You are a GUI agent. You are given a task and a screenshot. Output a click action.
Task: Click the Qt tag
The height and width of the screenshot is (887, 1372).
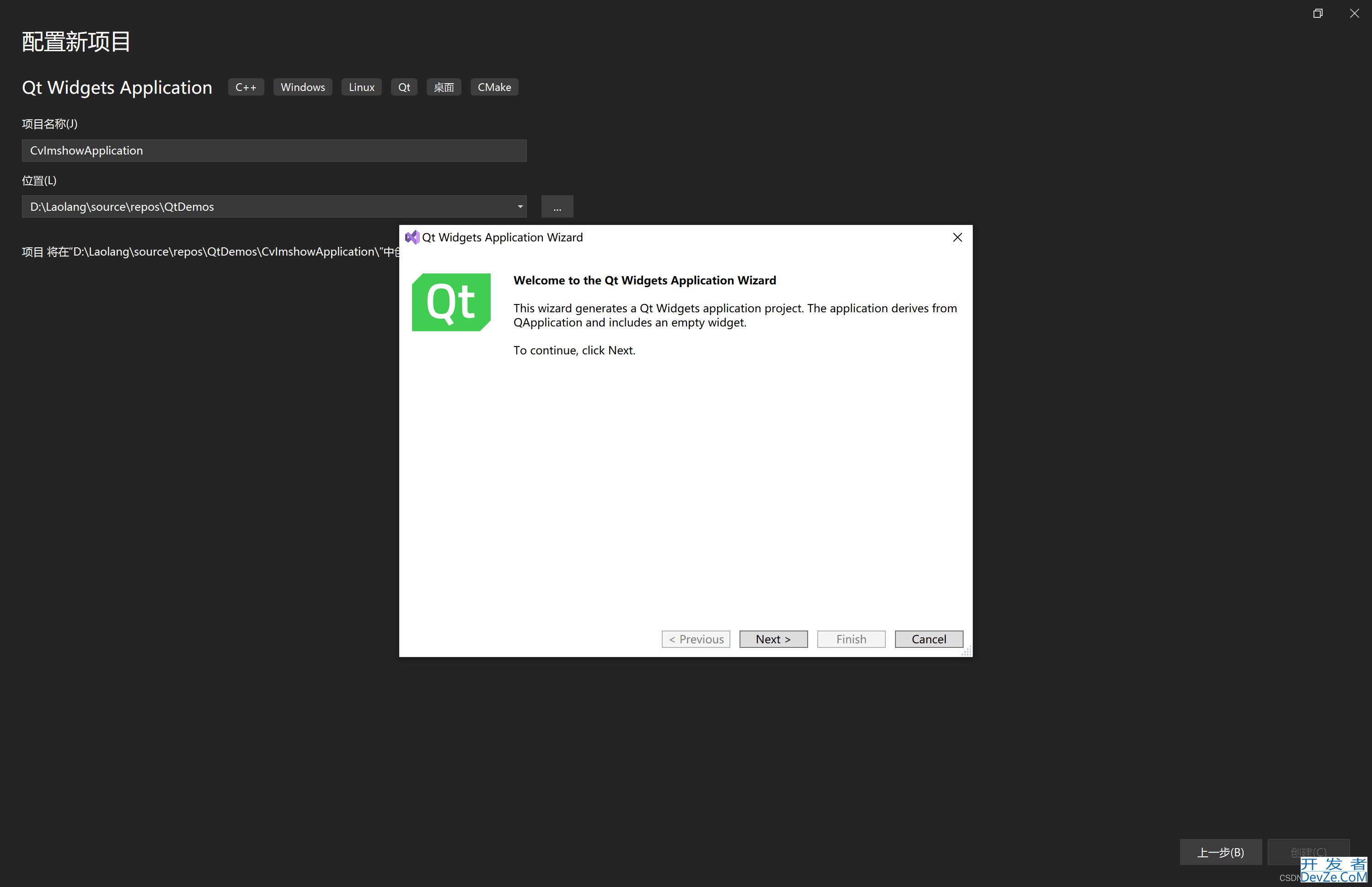coord(404,87)
